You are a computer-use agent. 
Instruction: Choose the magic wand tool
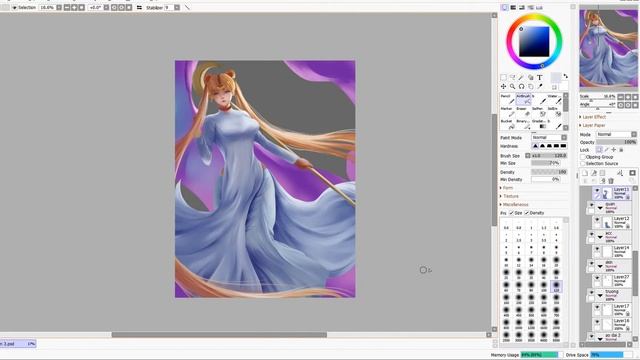tap(521, 77)
